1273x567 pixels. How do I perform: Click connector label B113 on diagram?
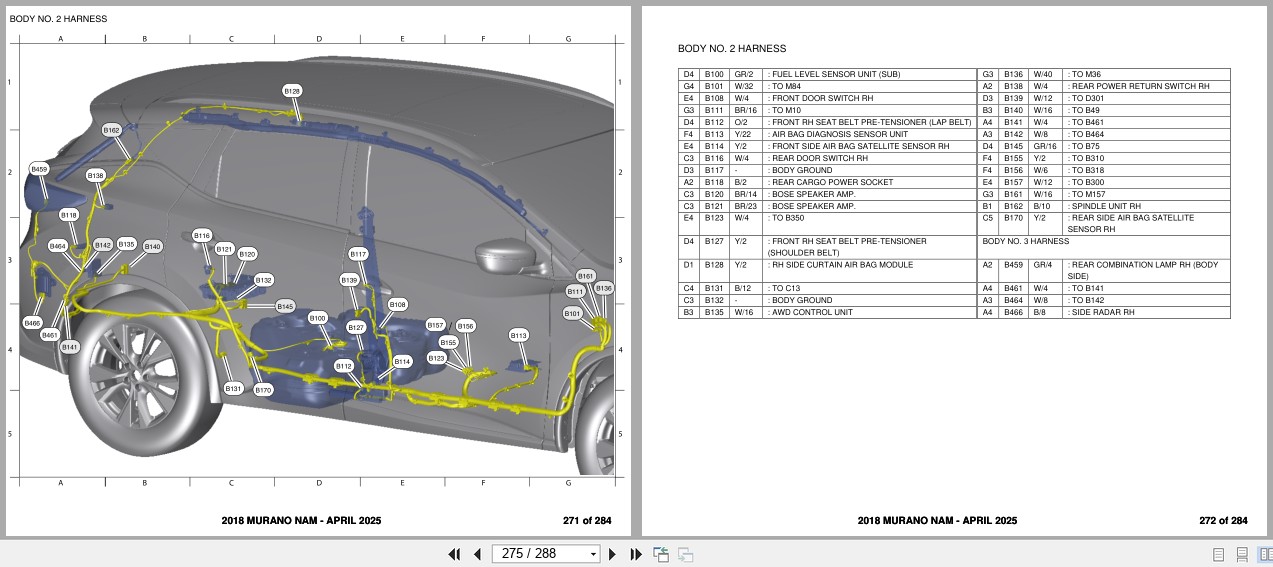tap(518, 336)
